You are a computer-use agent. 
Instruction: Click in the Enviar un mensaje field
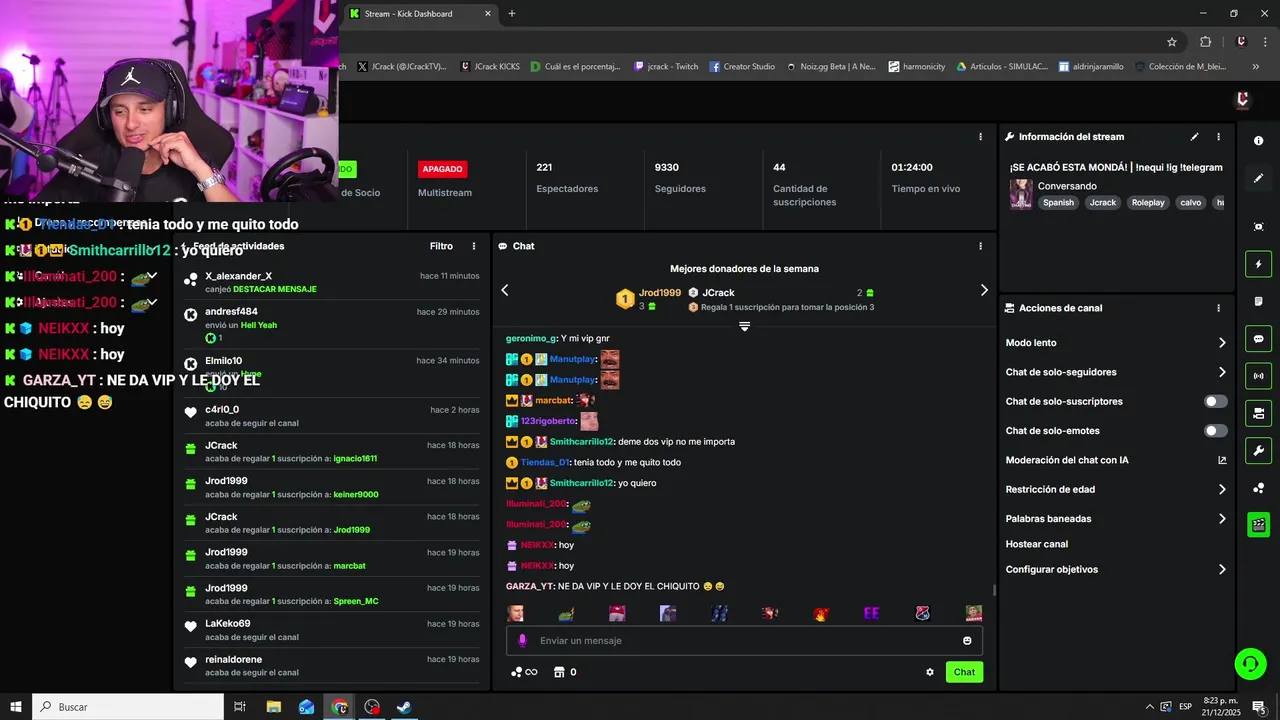click(x=744, y=641)
